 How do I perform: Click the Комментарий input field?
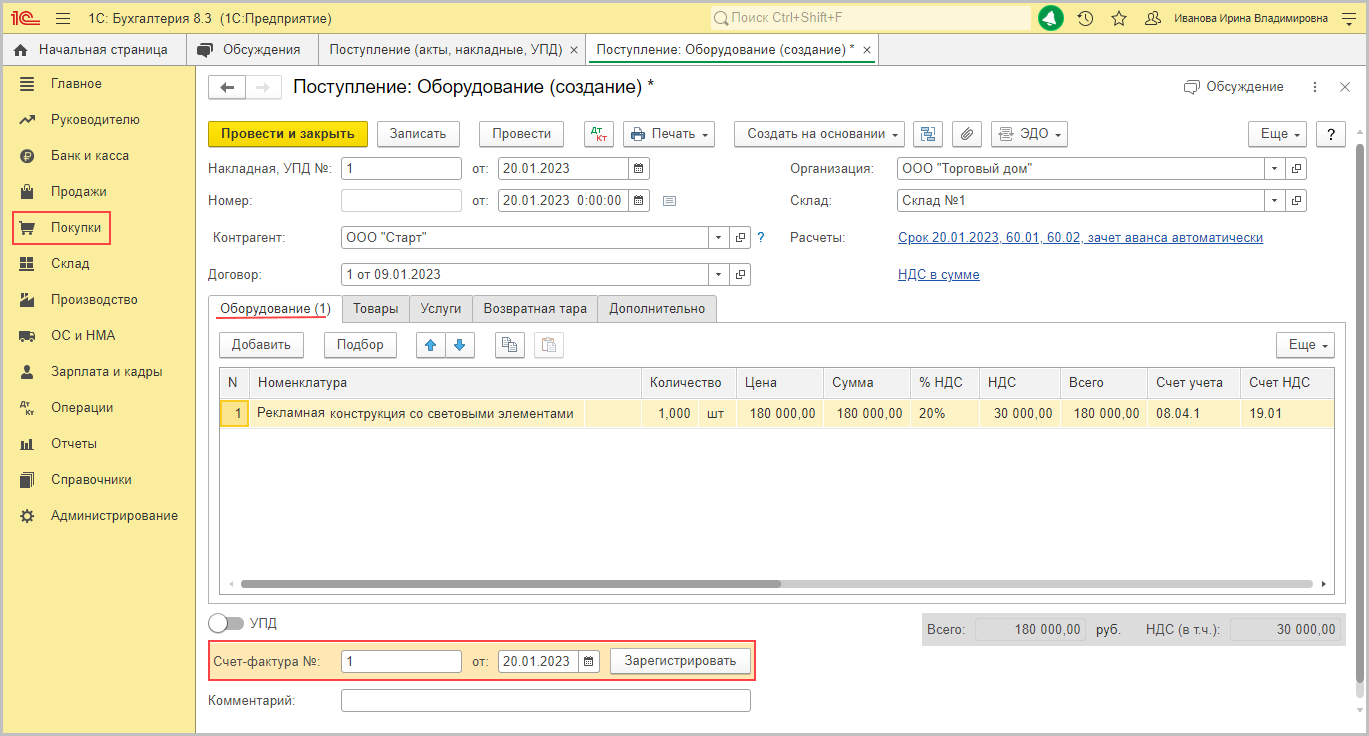click(545, 701)
